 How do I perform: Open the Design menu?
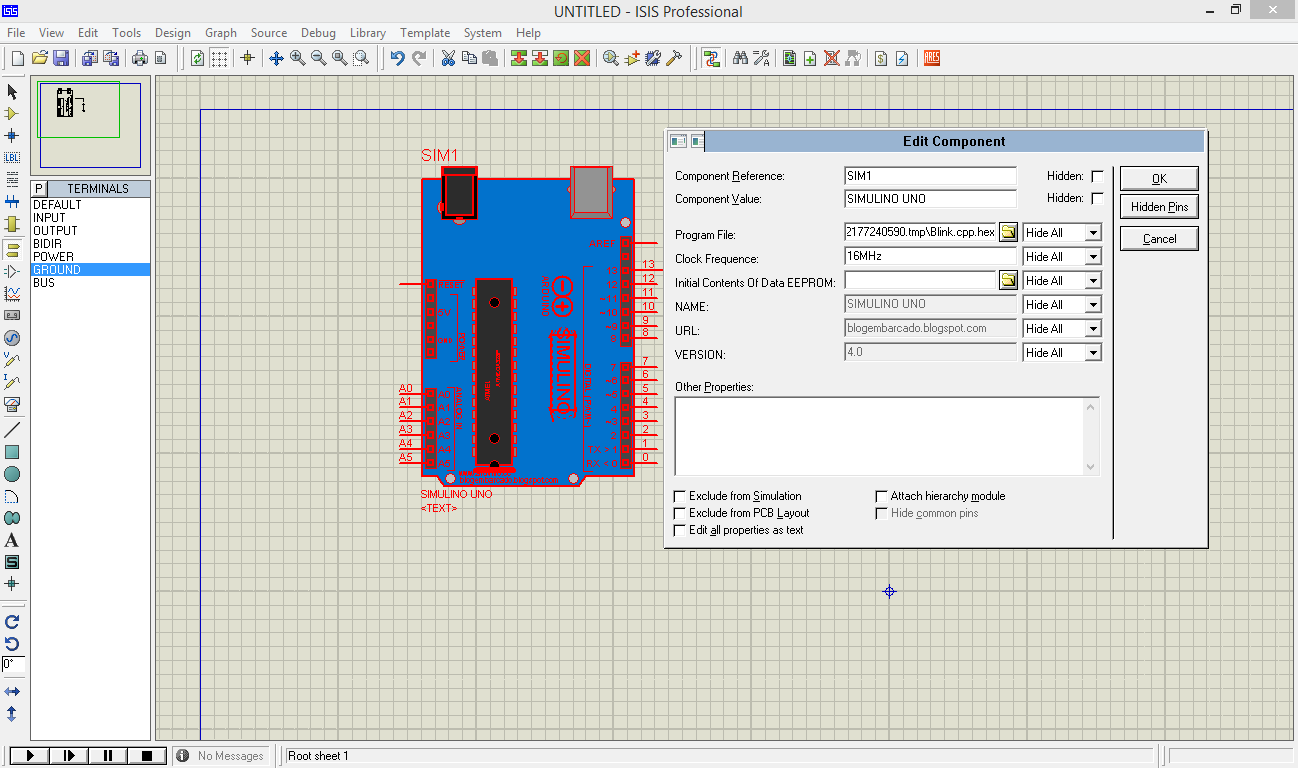tap(172, 33)
